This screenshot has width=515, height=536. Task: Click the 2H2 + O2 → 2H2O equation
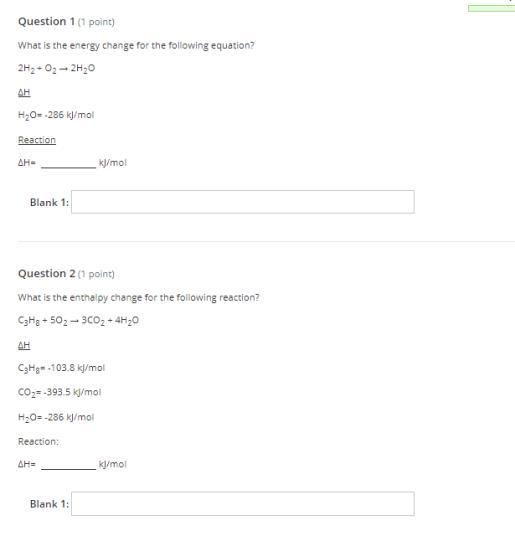(x=56, y=68)
